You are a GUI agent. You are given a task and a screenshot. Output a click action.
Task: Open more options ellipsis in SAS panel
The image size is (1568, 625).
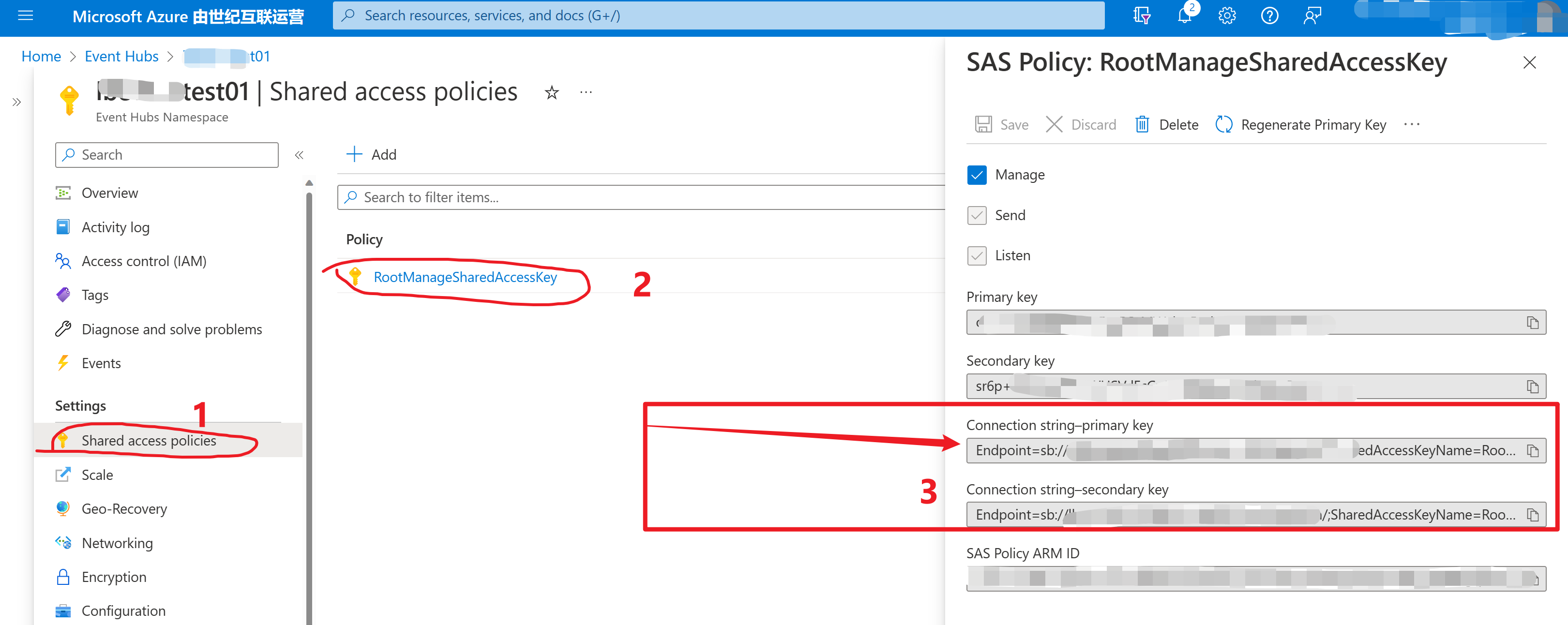tap(1411, 125)
